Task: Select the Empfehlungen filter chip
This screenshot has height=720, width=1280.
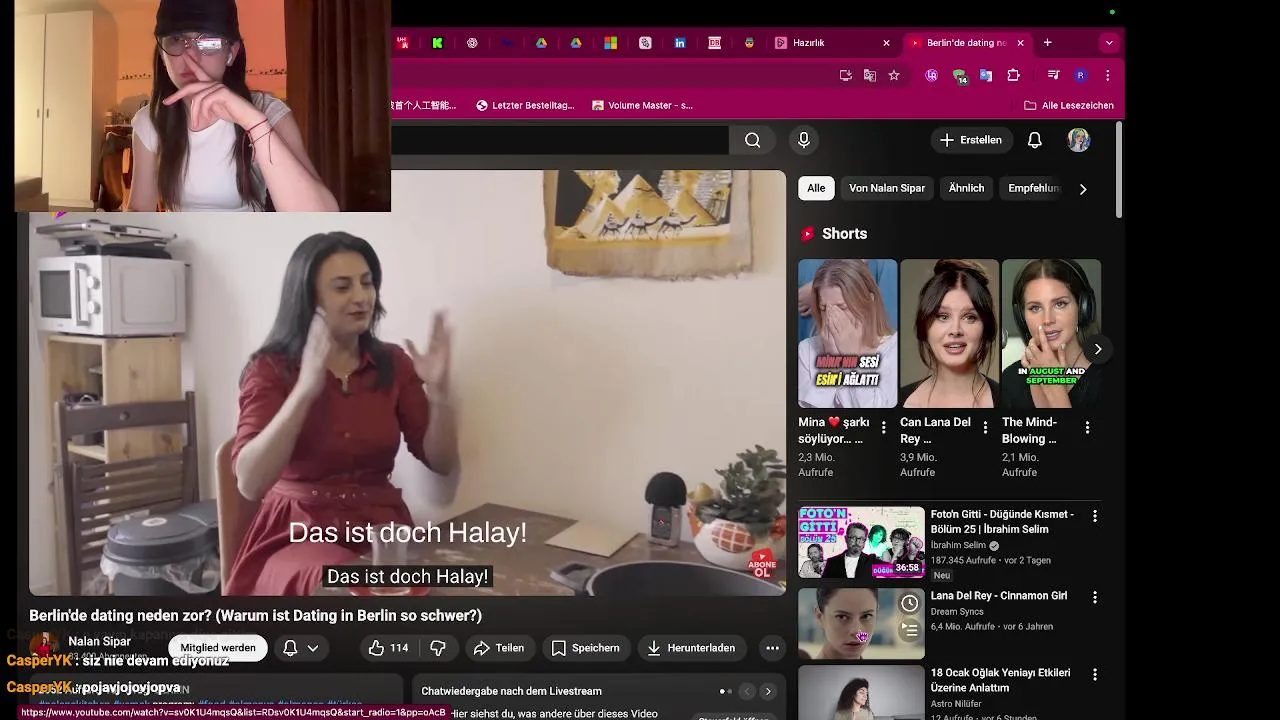Action: (x=1033, y=188)
